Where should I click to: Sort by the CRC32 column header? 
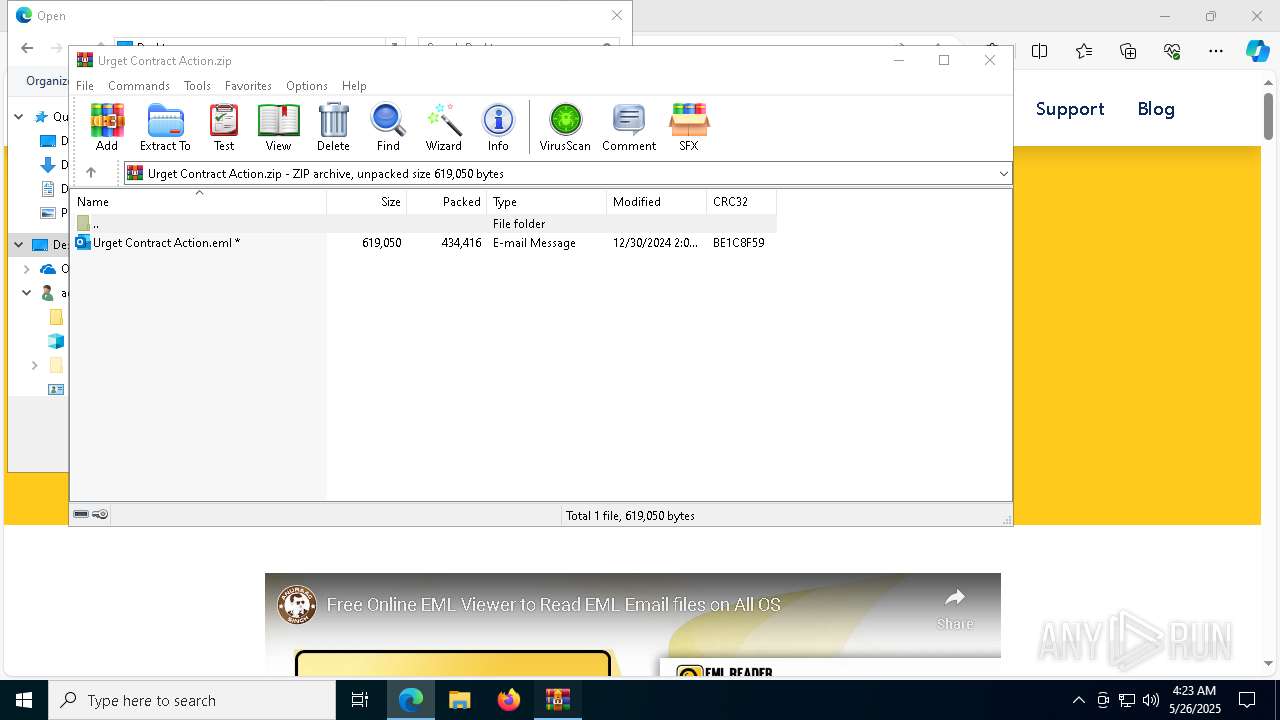[742, 202]
